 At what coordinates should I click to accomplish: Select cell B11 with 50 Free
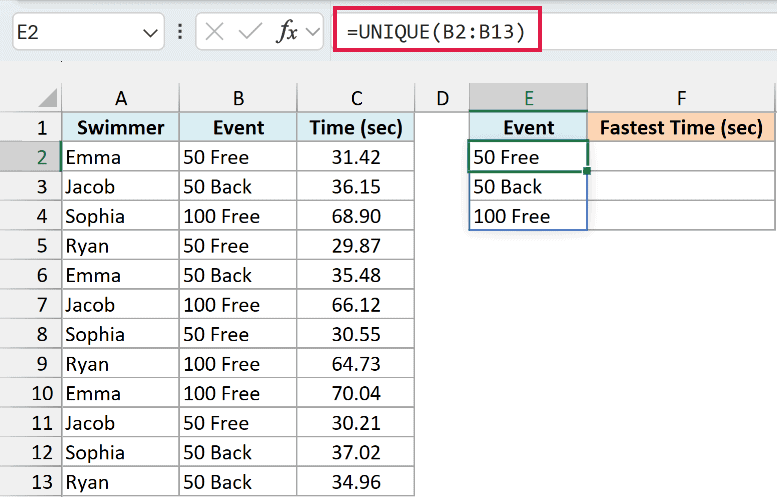click(238, 423)
